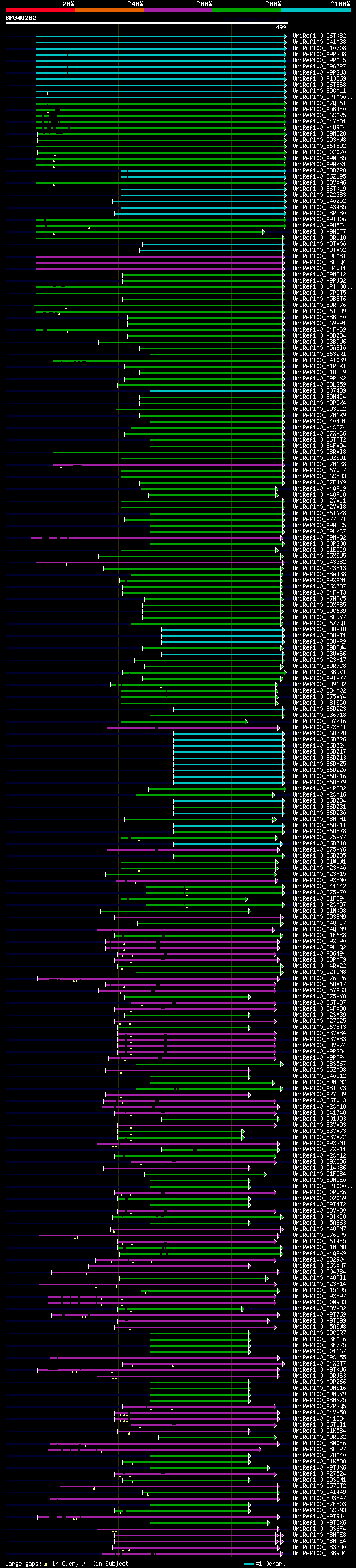
Task: Click the red 20% legend color bar
Action: pos(39,10)
